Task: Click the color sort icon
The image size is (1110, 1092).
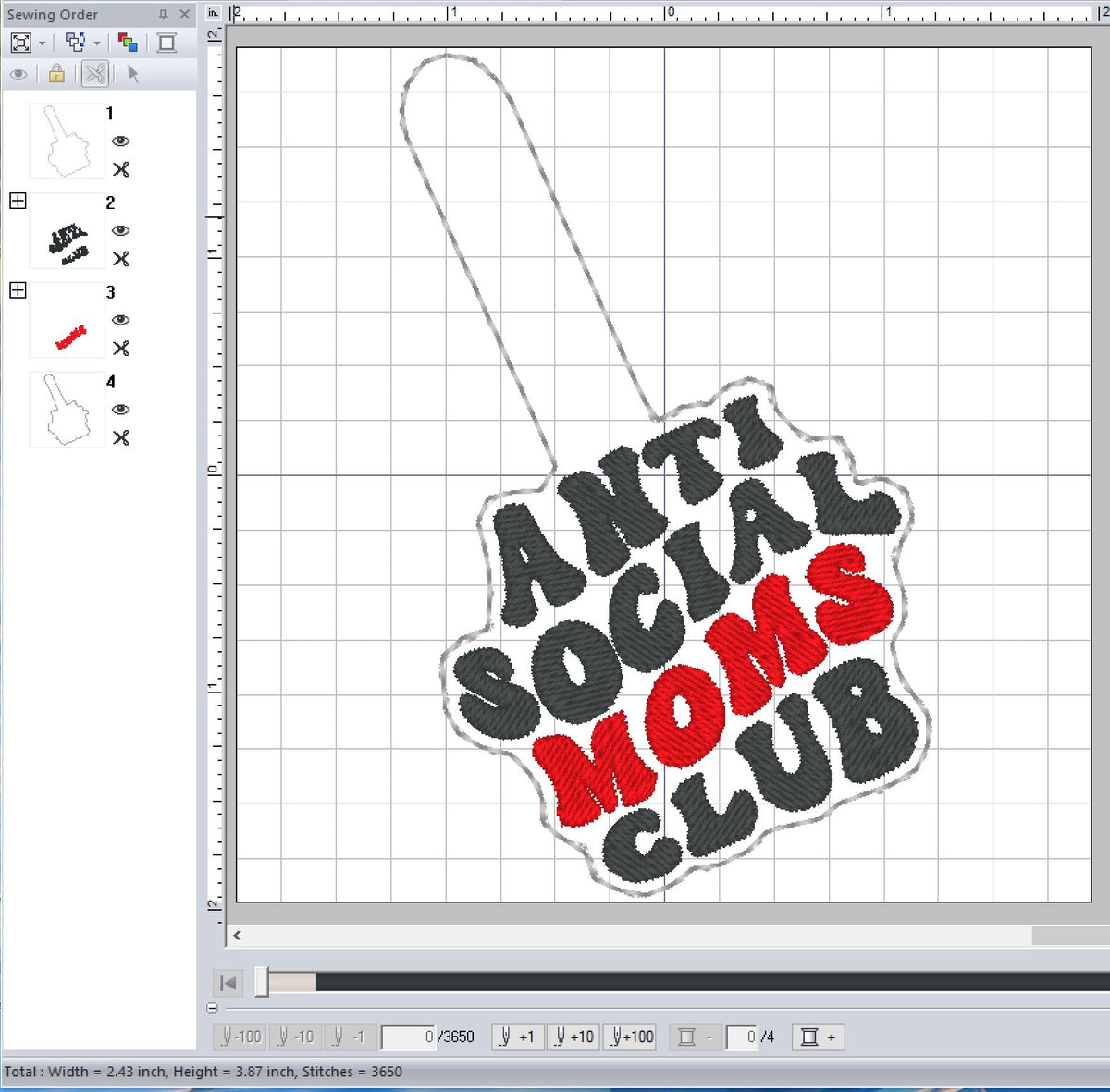Action: pos(129,42)
